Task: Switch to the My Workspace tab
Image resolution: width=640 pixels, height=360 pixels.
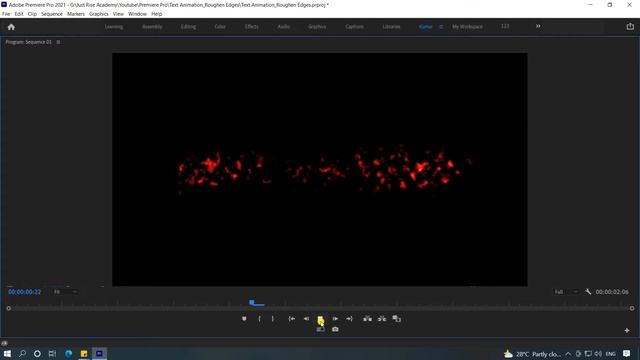Action: [x=467, y=27]
